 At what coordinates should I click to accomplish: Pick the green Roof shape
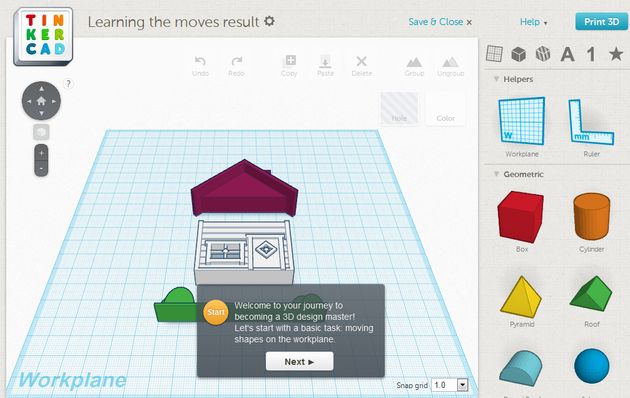pos(591,293)
